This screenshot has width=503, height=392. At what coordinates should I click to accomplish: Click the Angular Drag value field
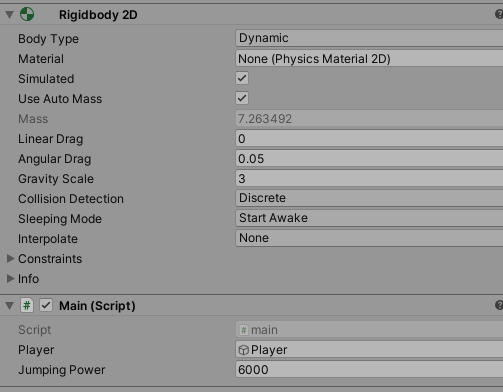(369, 159)
